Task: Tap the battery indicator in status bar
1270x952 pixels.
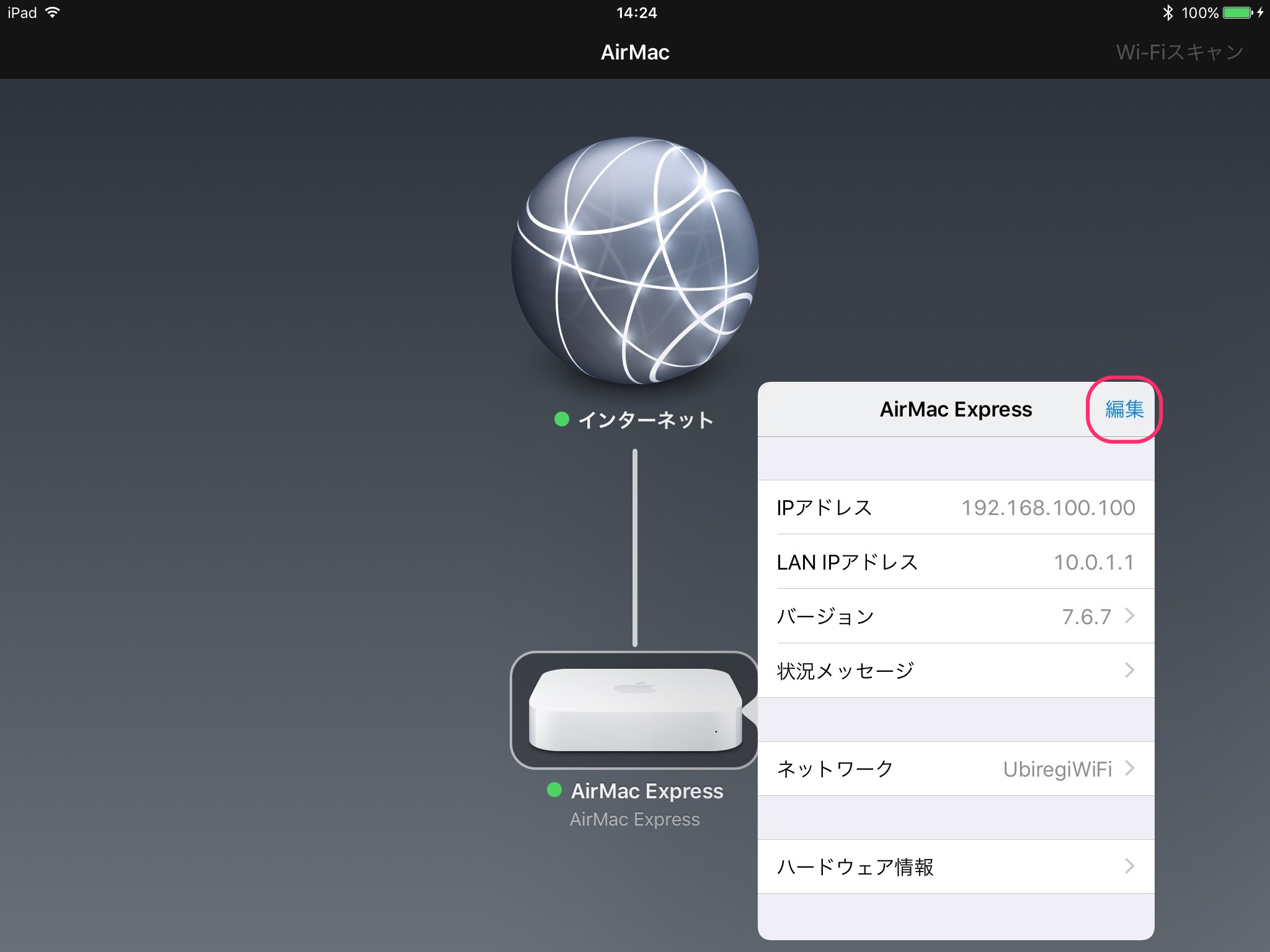Action: [x=1238, y=12]
